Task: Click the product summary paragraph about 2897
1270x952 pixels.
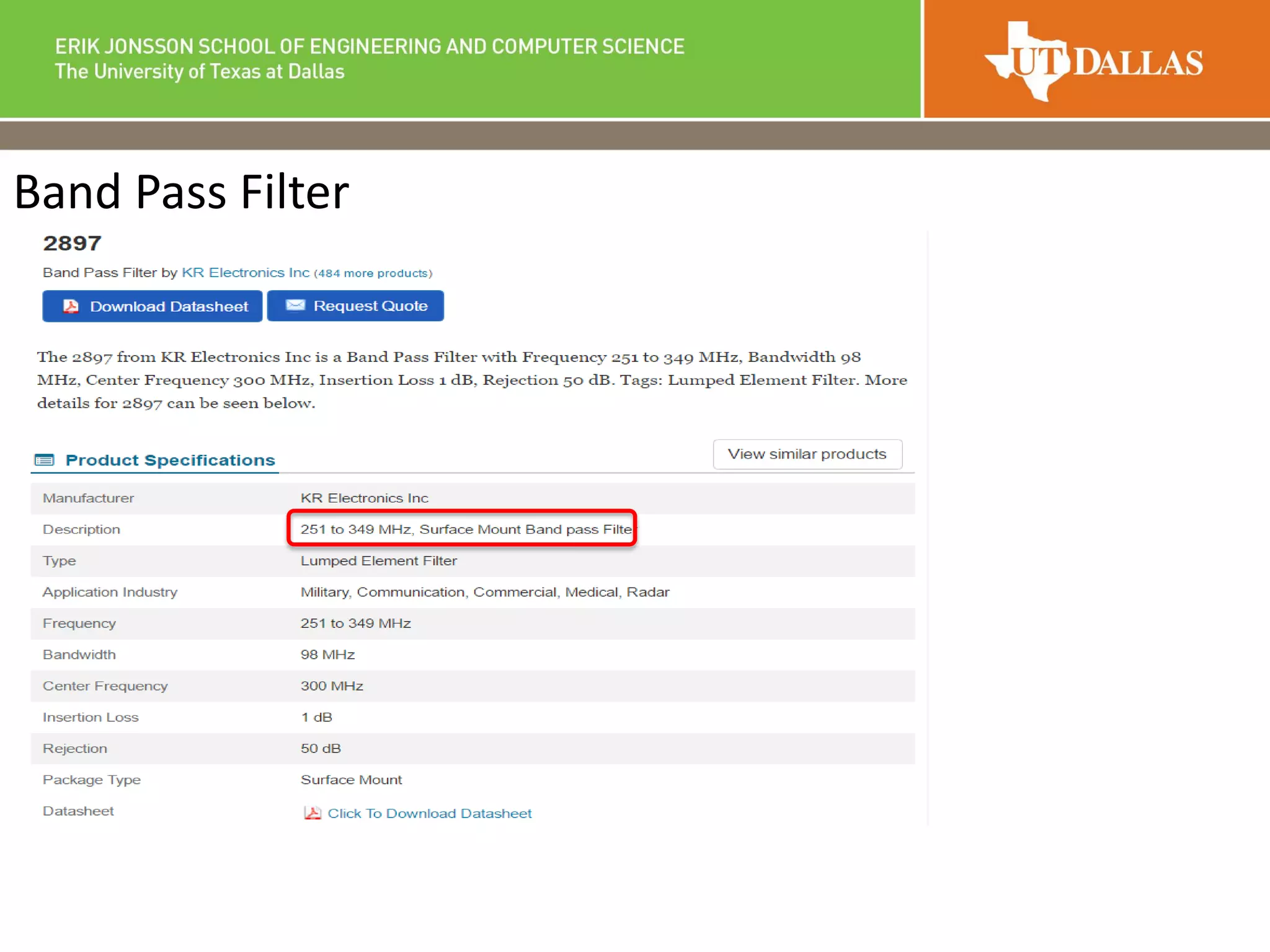Action: 472,380
